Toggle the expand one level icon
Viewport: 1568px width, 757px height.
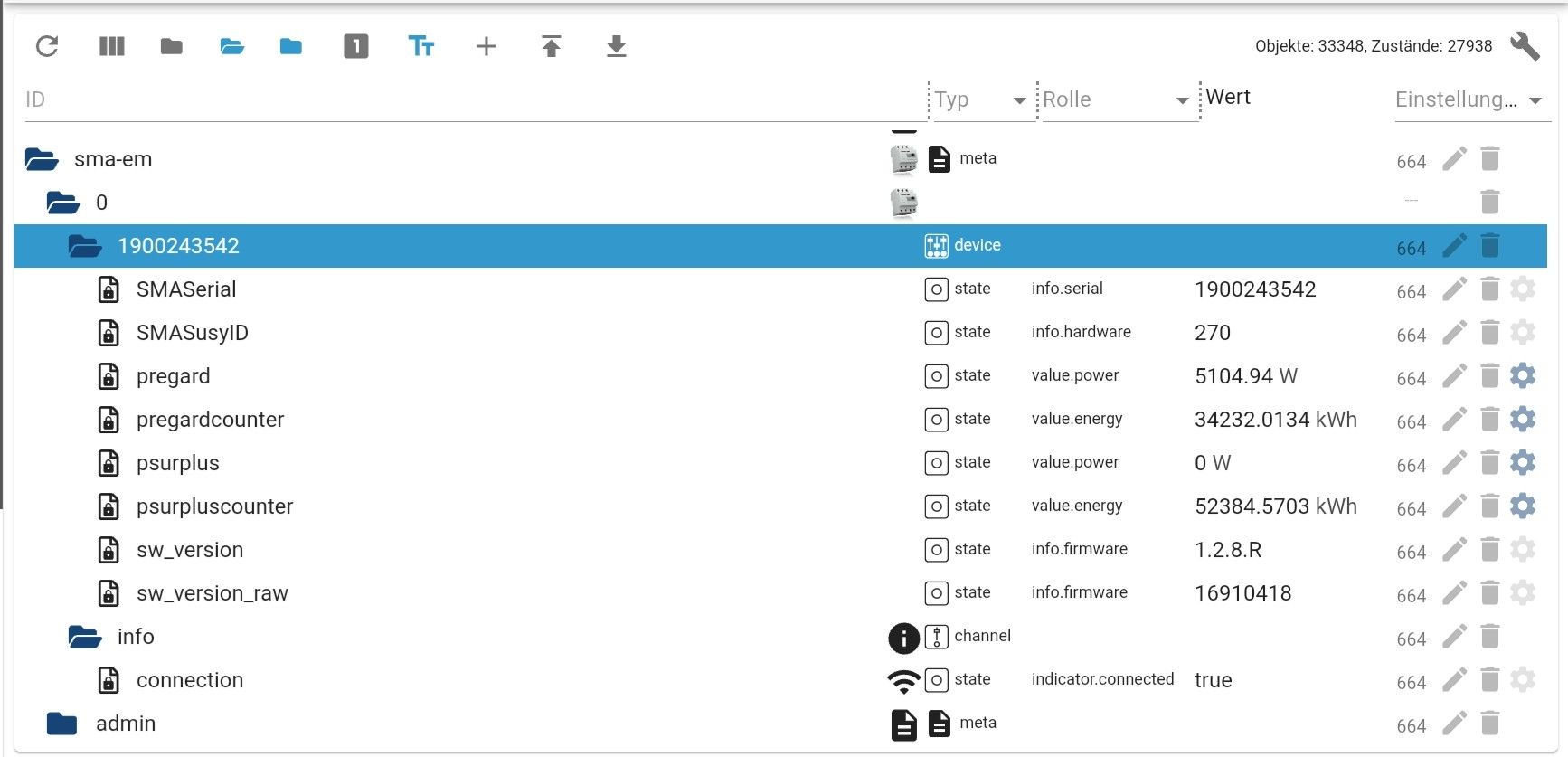(355, 46)
